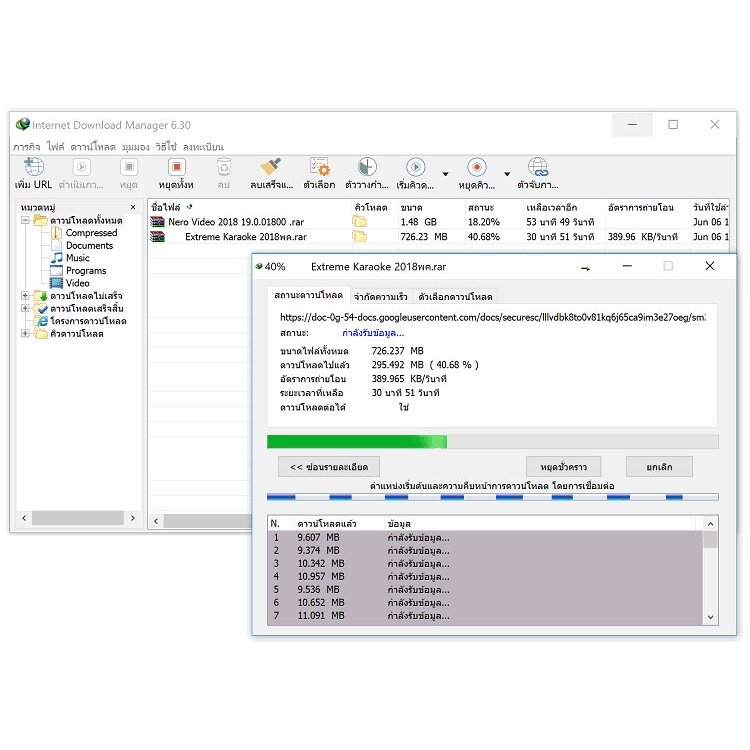The height and width of the screenshot is (750, 750).
Task: Open the Grabber globe-link icon
Action: click(538, 167)
